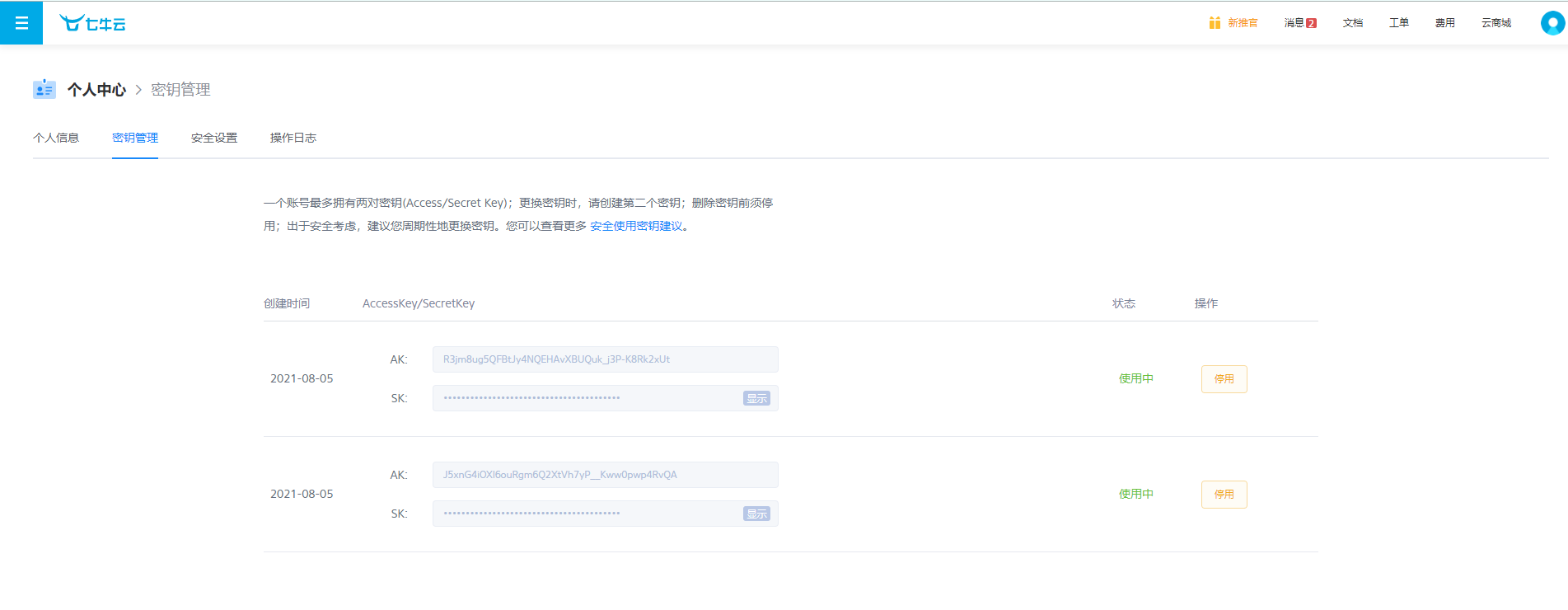The width and height of the screenshot is (1568, 610).
Task: Open the 云商城 menu item
Action: tap(1496, 23)
